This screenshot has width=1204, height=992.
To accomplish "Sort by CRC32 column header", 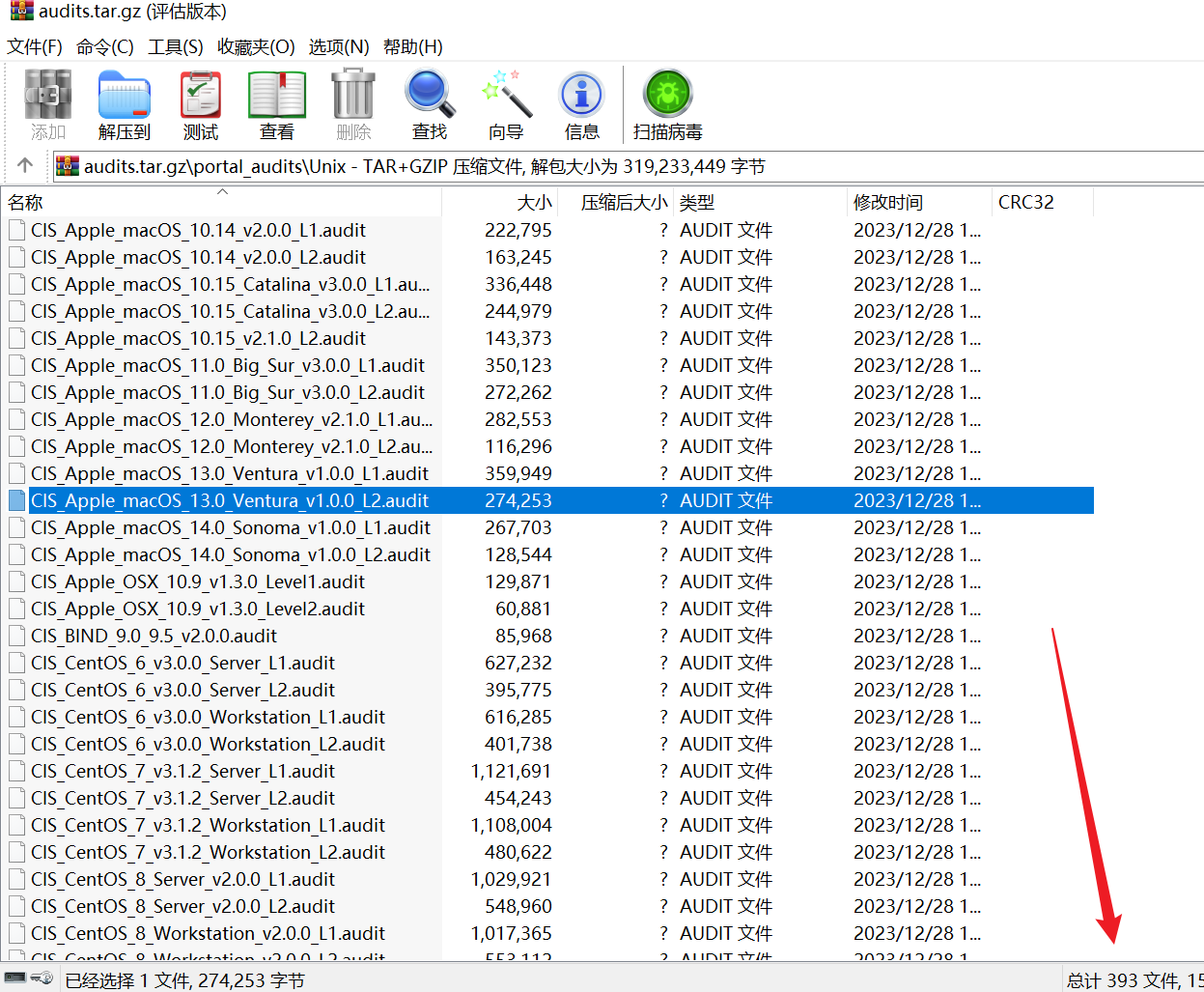I will [x=1043, y=202].
